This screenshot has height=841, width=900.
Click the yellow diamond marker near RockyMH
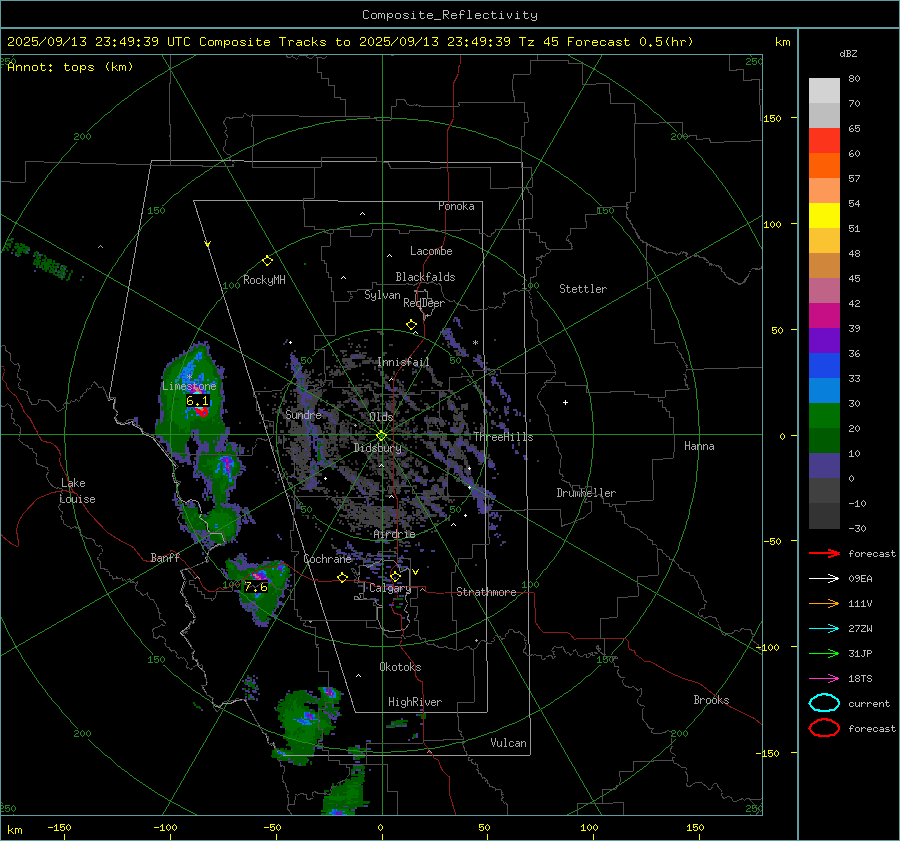point(267,261)
